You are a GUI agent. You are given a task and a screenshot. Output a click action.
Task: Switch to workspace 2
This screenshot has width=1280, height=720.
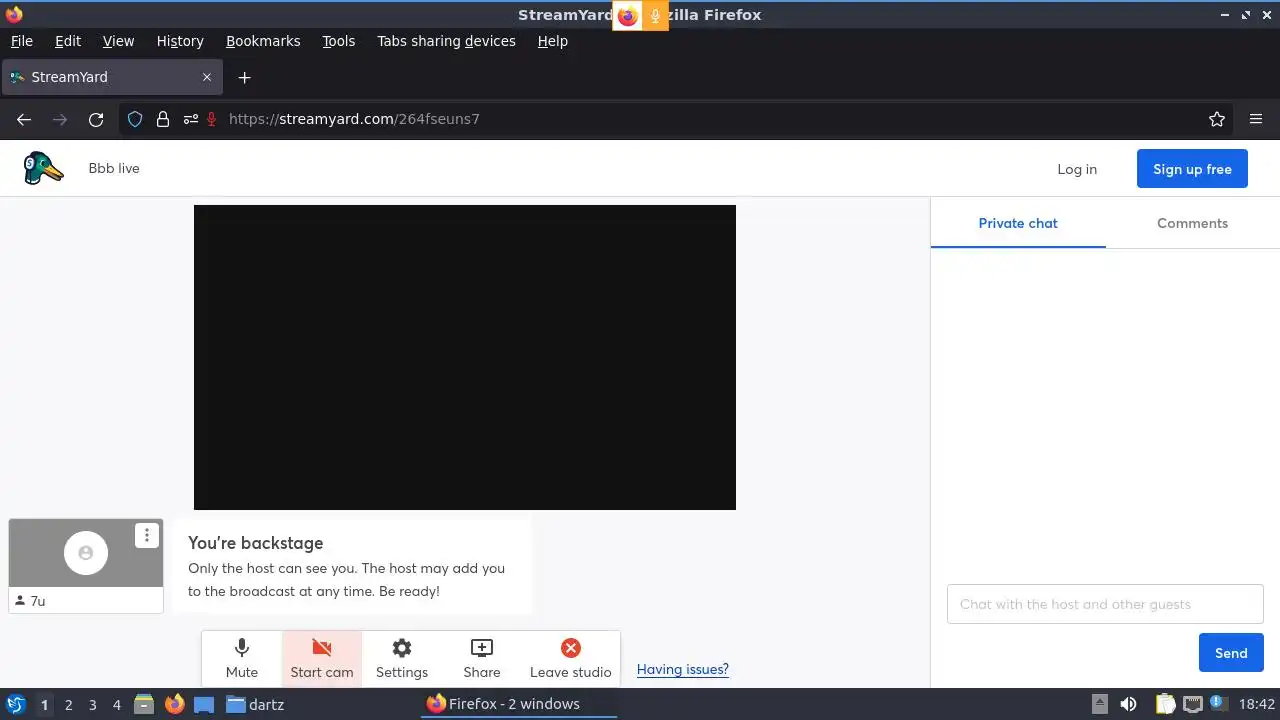coord(68,704)
